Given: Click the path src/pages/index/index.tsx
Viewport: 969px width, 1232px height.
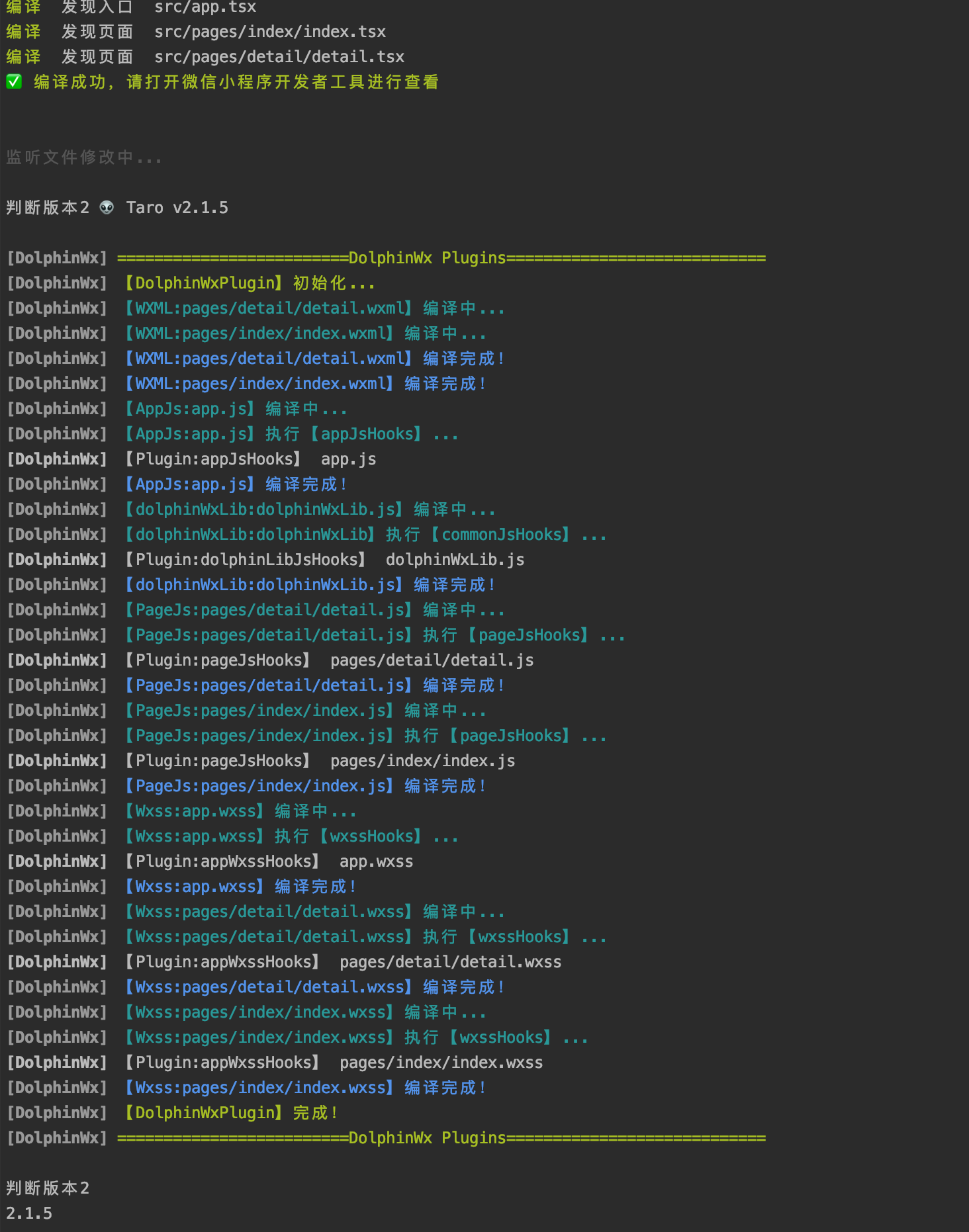Looking at the screenshot, I should coord(270,32).
